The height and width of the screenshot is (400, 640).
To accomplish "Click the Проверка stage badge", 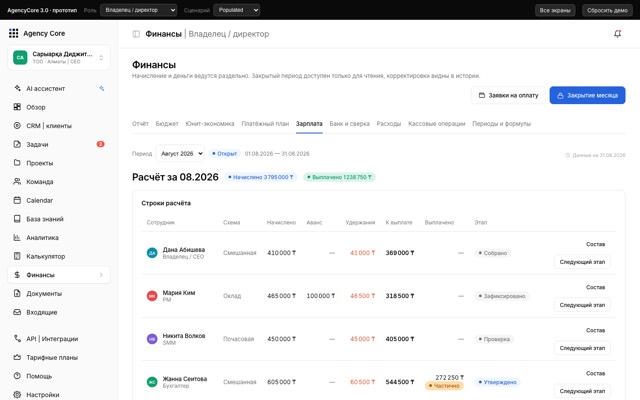I will (494, 339).
